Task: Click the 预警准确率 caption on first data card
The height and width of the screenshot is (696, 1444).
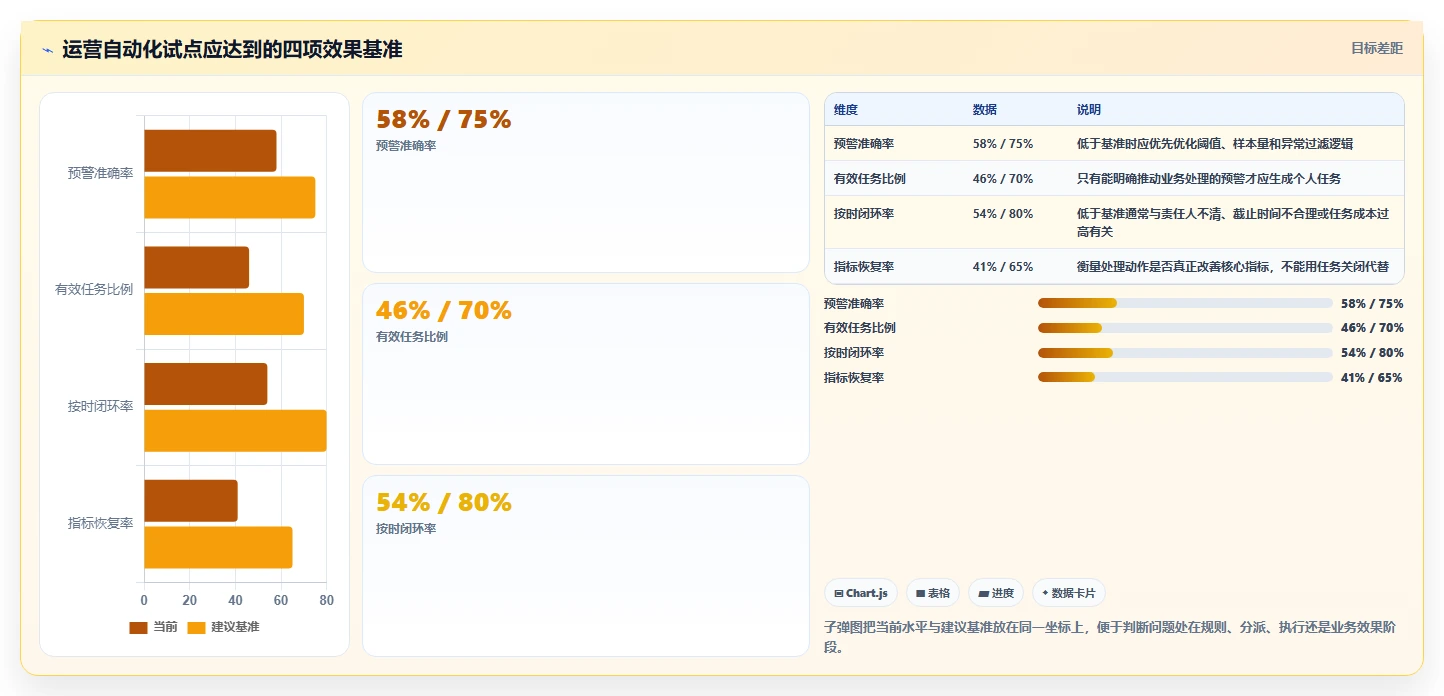Action: (406, 146)
